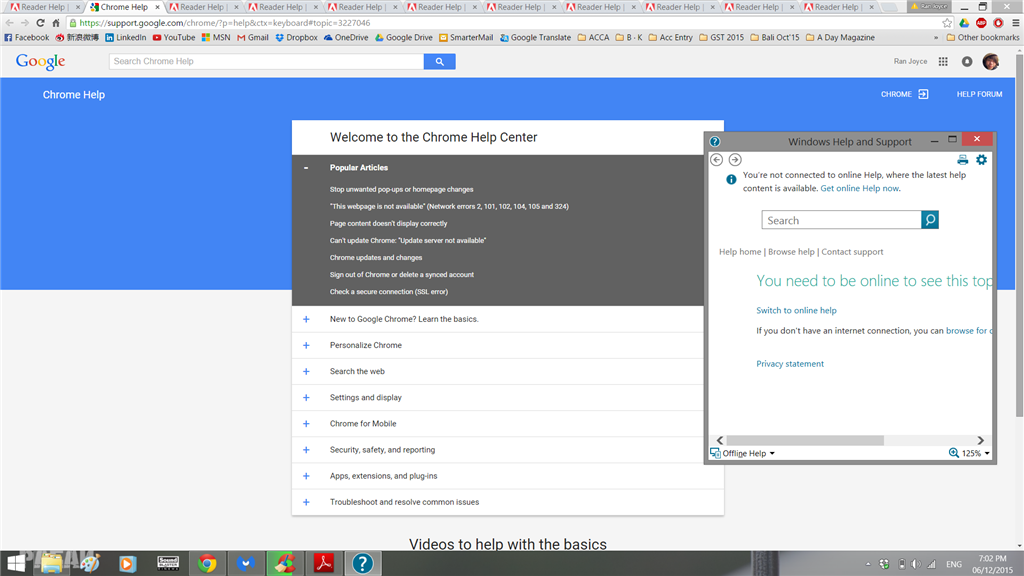Click the Google Drive extension icon
The width and height of the screenshot is (1024, 576).
click(x=964, y=23)
